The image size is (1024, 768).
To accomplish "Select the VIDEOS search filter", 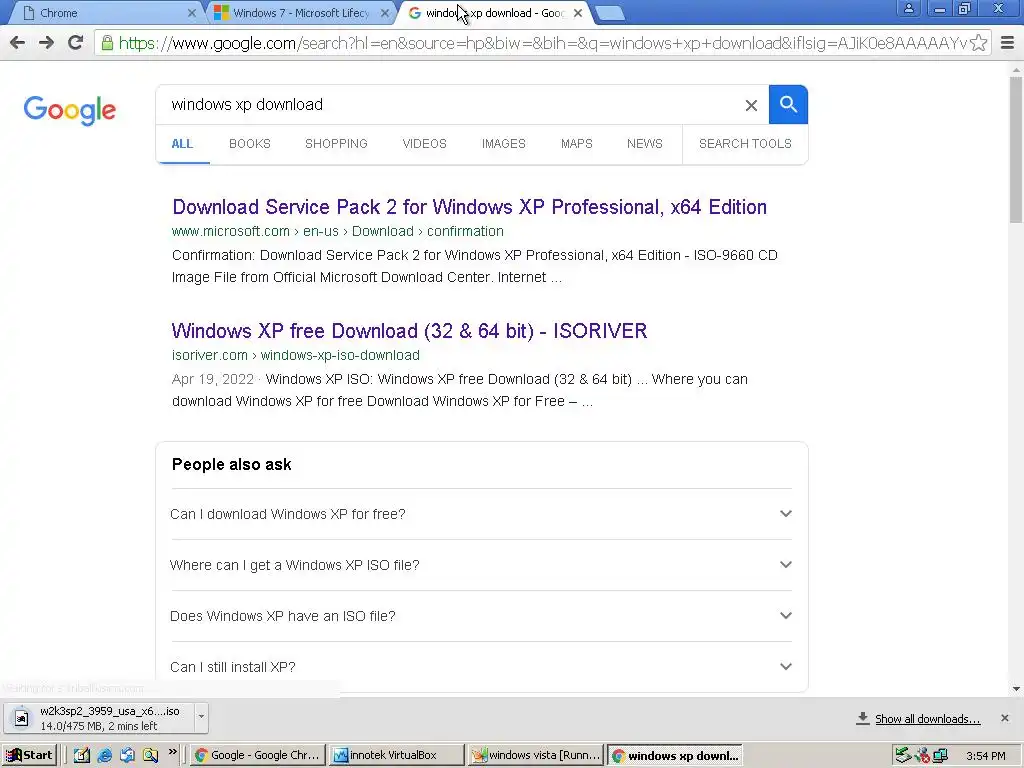I will 424,144.
